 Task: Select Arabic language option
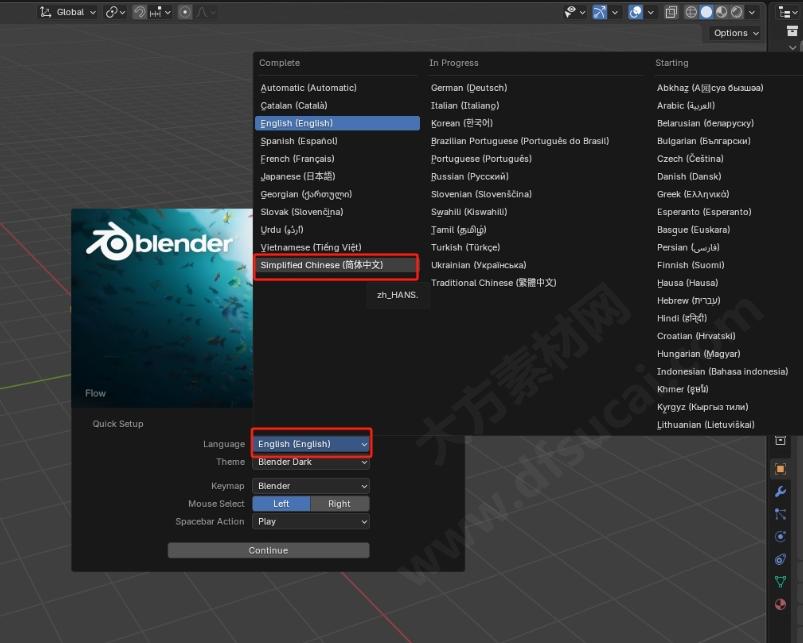727,105
